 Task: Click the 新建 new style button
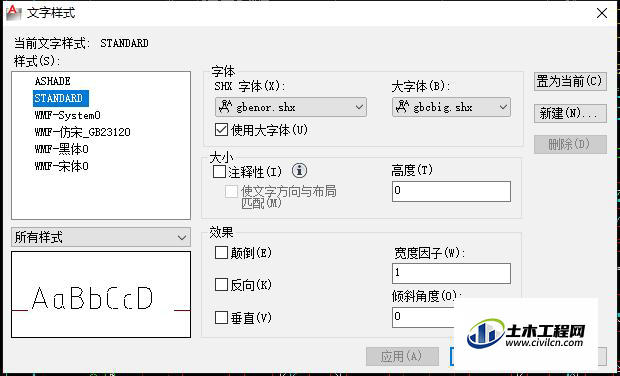[570, 113]
